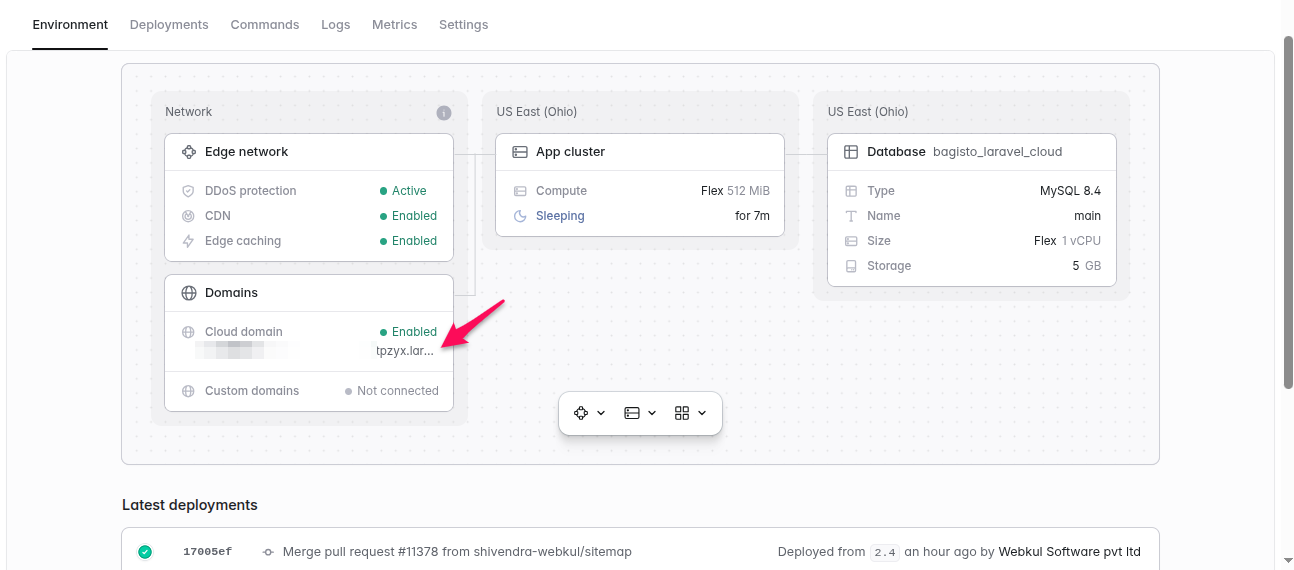The height and width of the screenshot is (570, 1294).
Task: Click the CDN Enabled status
Action: (409, 216)
